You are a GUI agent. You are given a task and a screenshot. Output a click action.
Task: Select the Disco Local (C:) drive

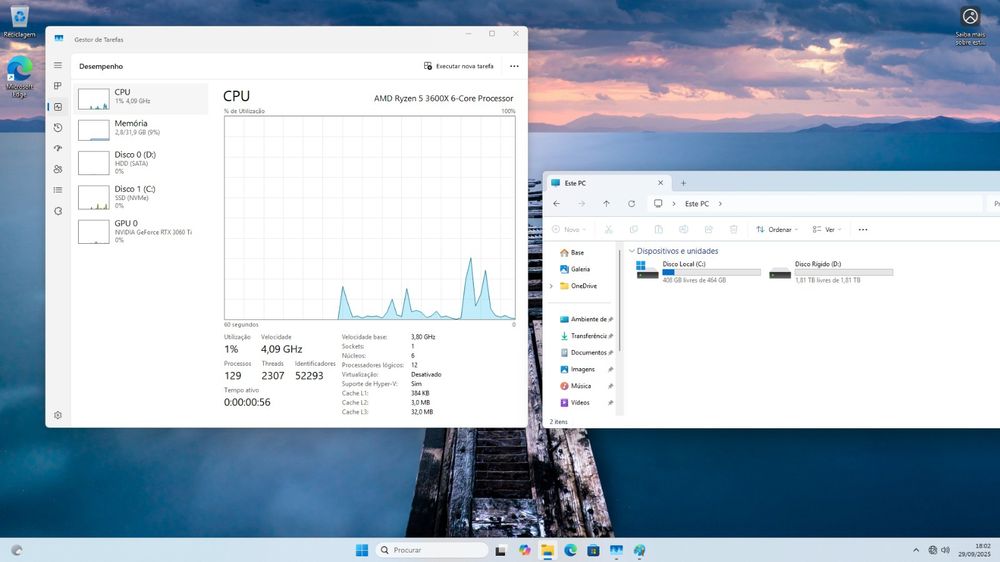point(698,272)
